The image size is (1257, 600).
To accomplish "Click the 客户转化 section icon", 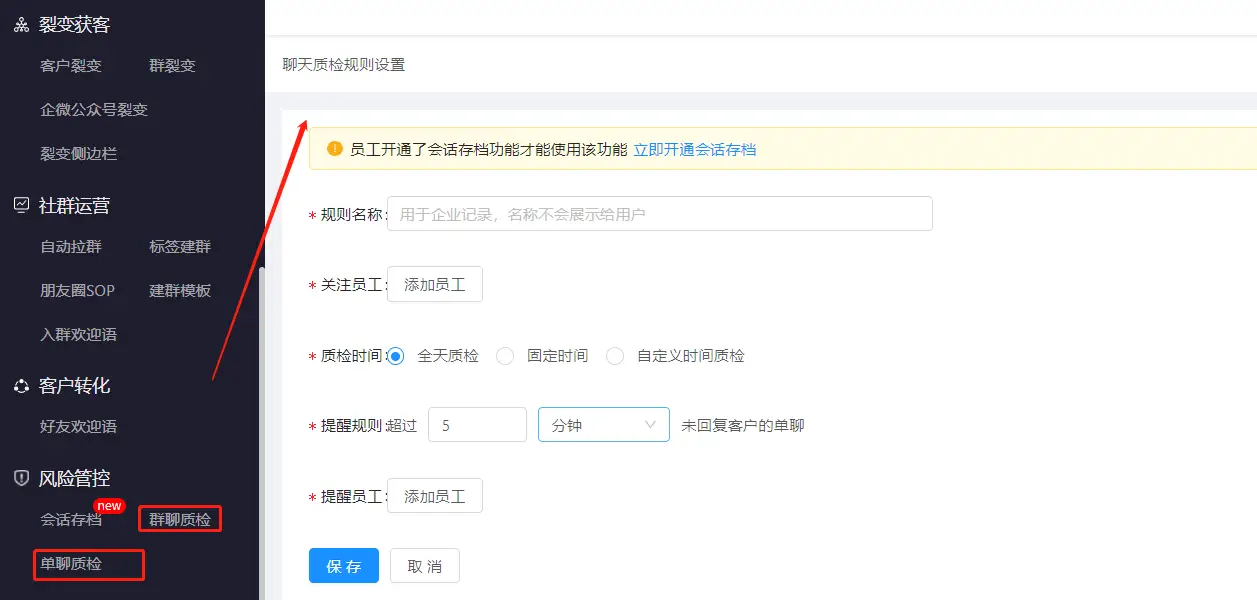I will point(21,385).
